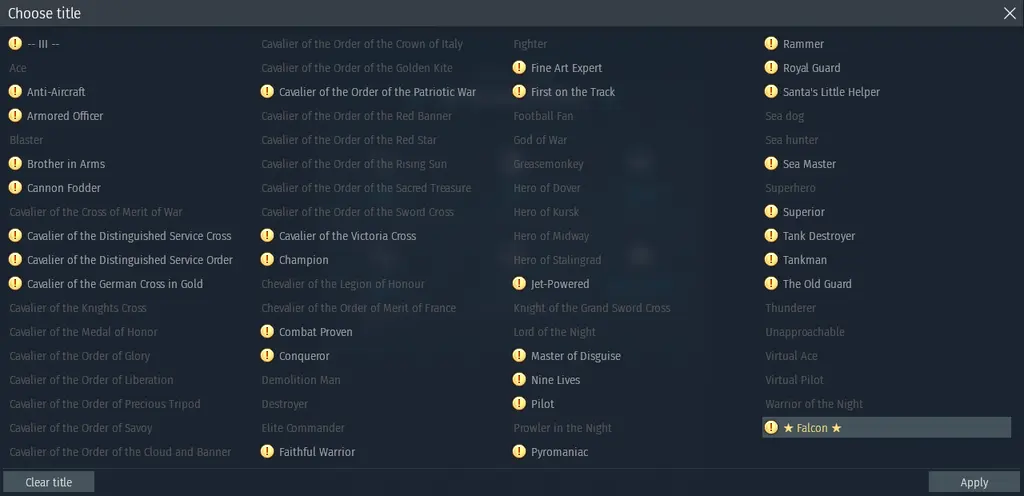The image size is (1024, 496).
Task: Close the Choose title dialog
Action: [x=1010, y=13]
